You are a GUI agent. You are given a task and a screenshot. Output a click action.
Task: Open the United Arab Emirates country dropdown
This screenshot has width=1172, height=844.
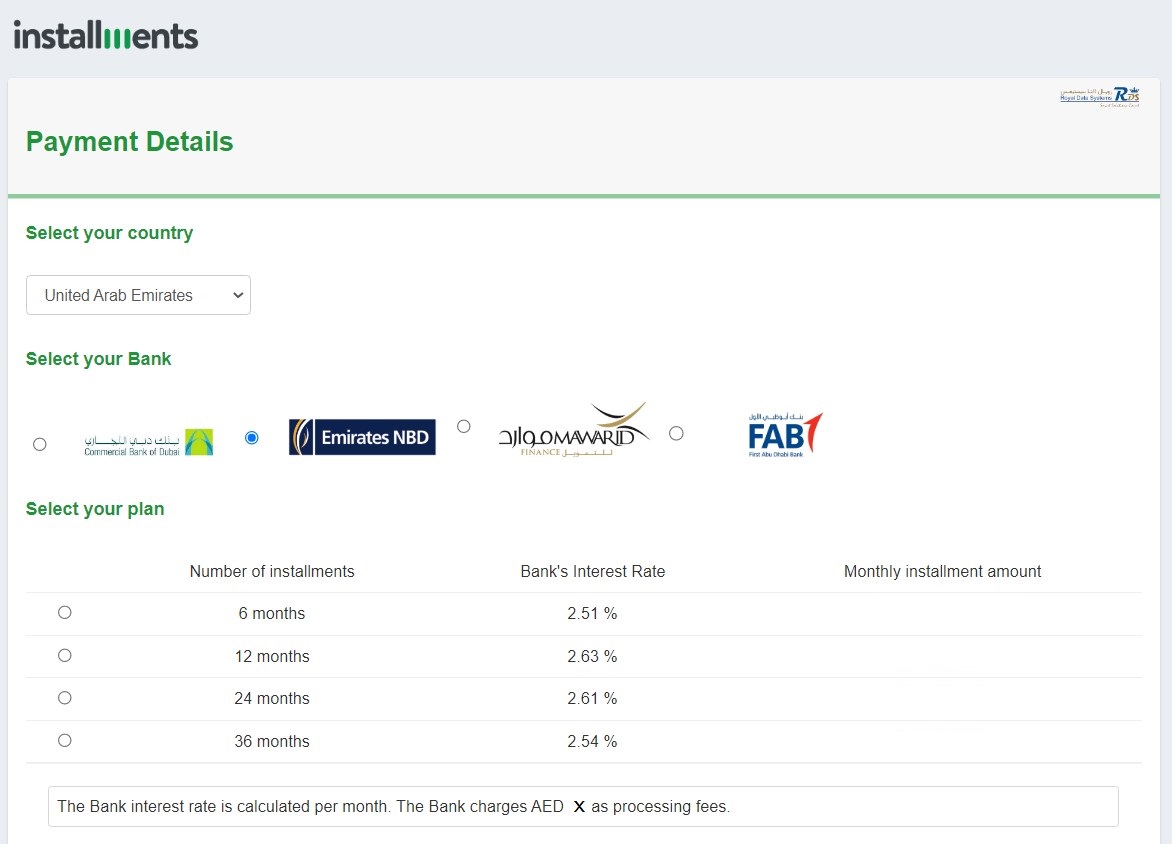pos(138,295)
